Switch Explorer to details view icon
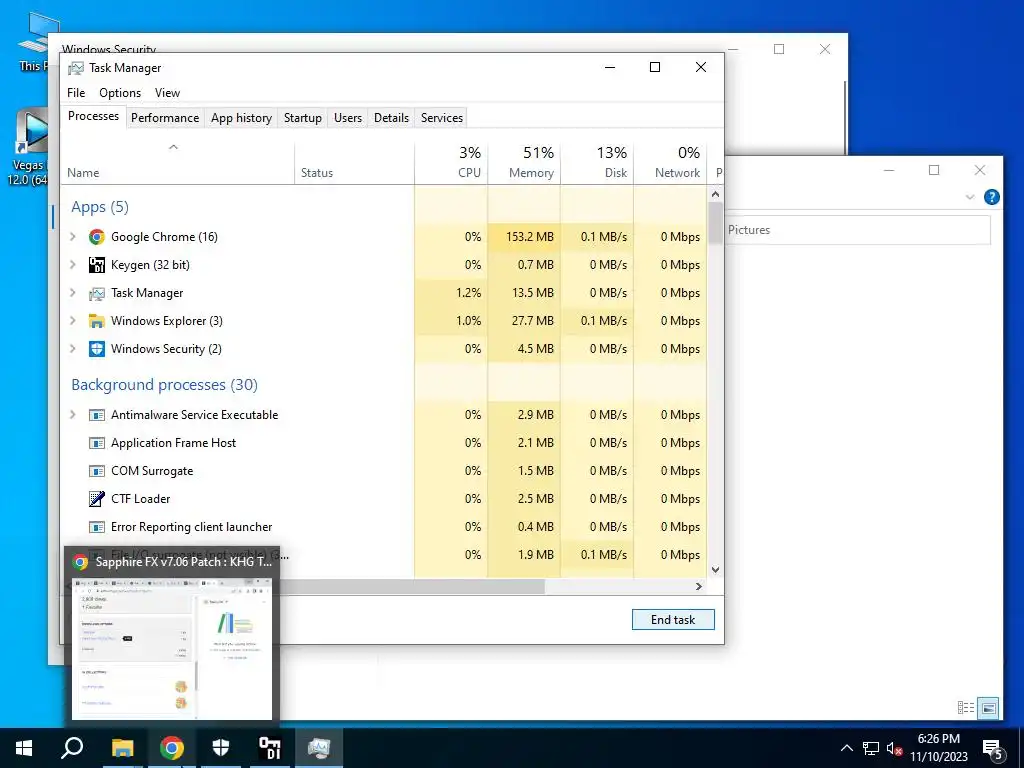This screenshot has height=768, width=1024. coord(966,707)
